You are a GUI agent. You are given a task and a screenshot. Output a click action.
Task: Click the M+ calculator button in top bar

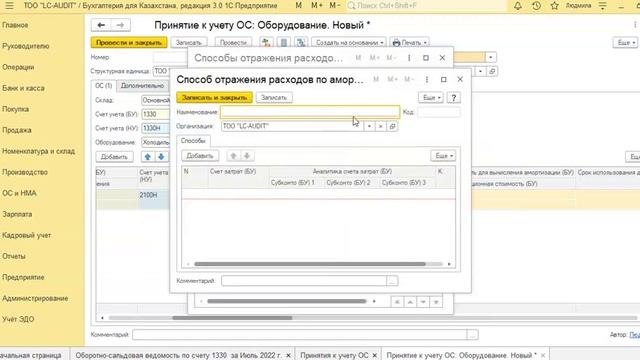click(317, 6)
